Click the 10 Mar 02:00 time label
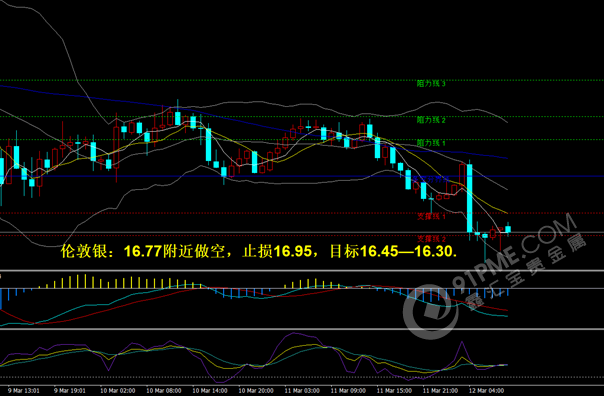 click(x=117, y=391)
